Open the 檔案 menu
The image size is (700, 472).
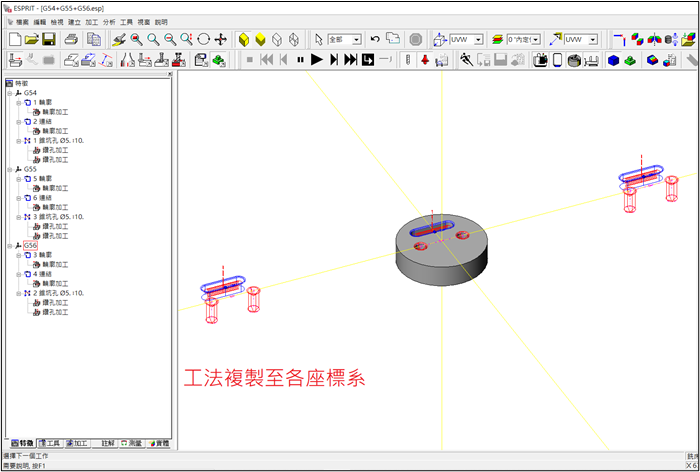pyautogui.click(x=22, y=21)
